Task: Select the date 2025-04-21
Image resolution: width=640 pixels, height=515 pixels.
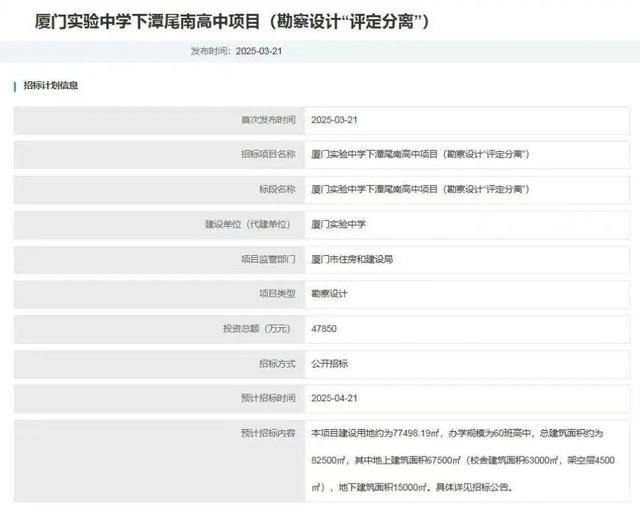Action: [x=334, y=398]
